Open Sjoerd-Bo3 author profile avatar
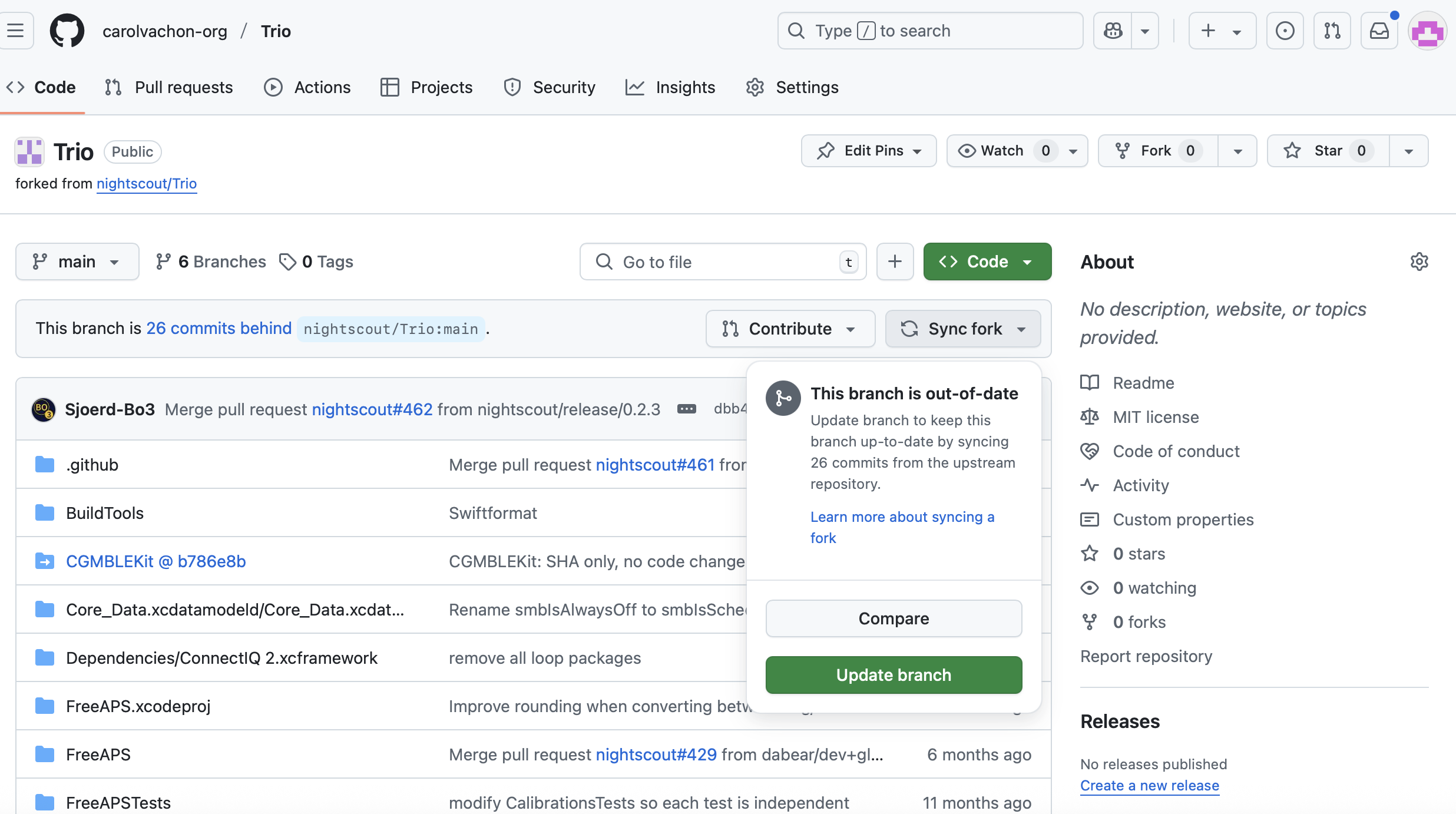 point(44,409)
